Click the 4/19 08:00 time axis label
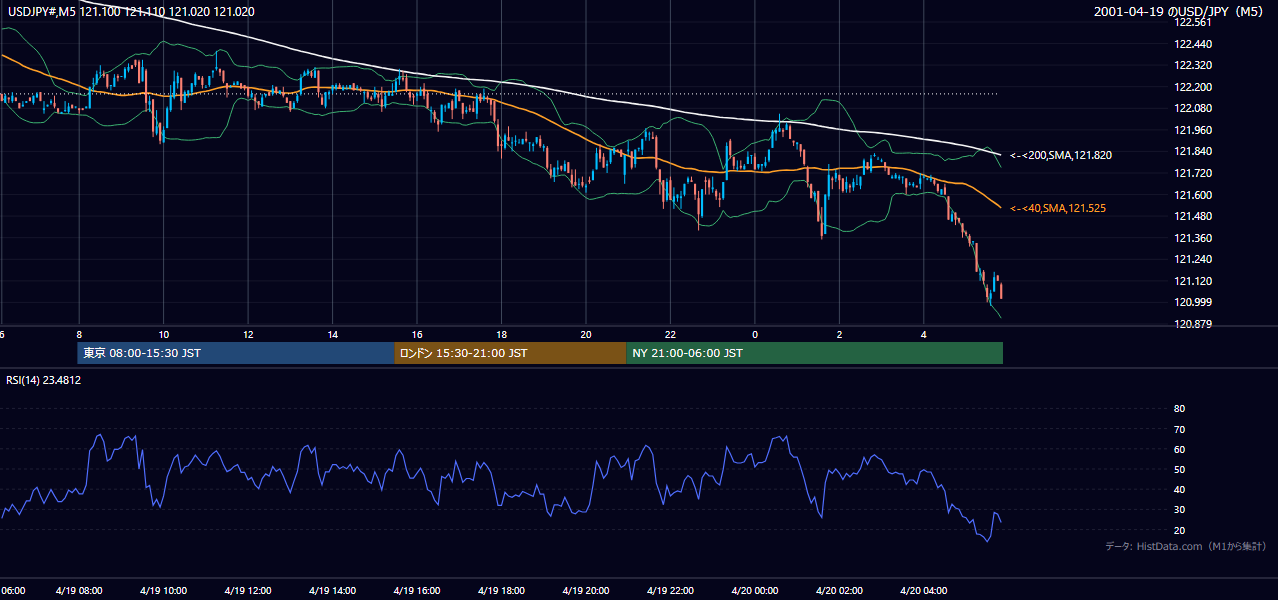 click(77, 591)
